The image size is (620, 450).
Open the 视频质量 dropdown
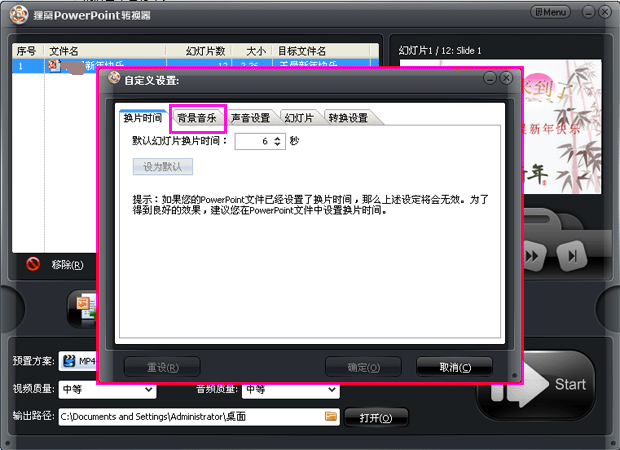pos(108,389)
